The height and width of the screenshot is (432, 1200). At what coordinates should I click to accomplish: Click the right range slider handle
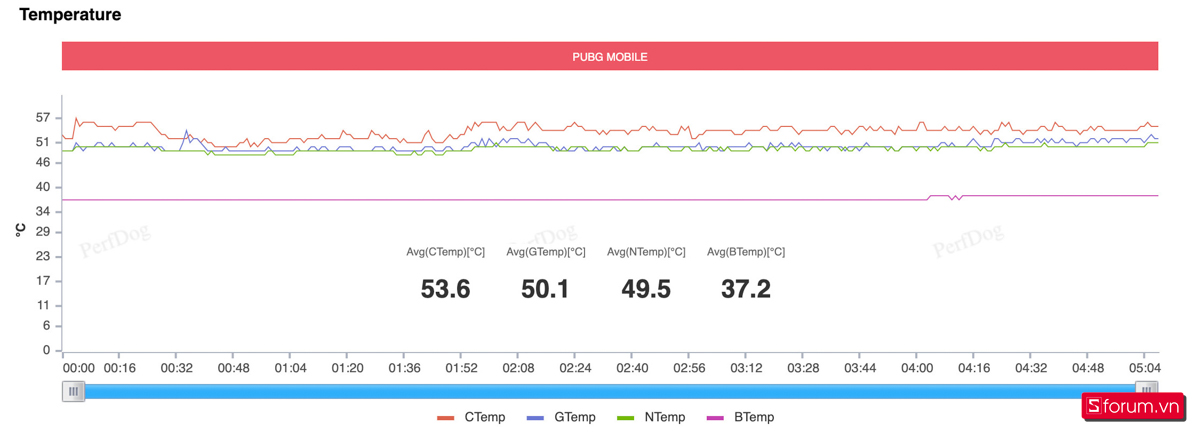[x=1147, y=392]
